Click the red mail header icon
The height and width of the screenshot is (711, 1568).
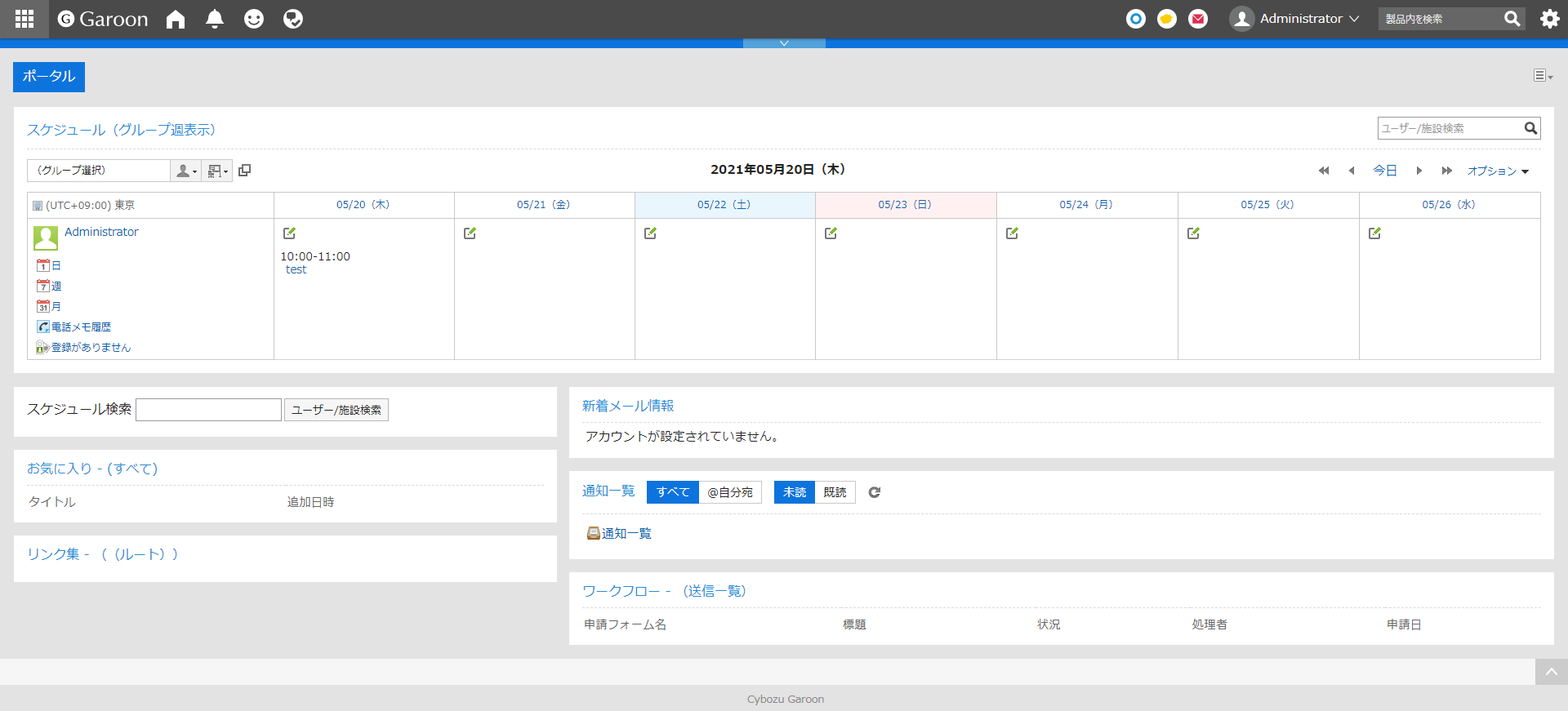pyautogui.click(x=1198, y=19)
